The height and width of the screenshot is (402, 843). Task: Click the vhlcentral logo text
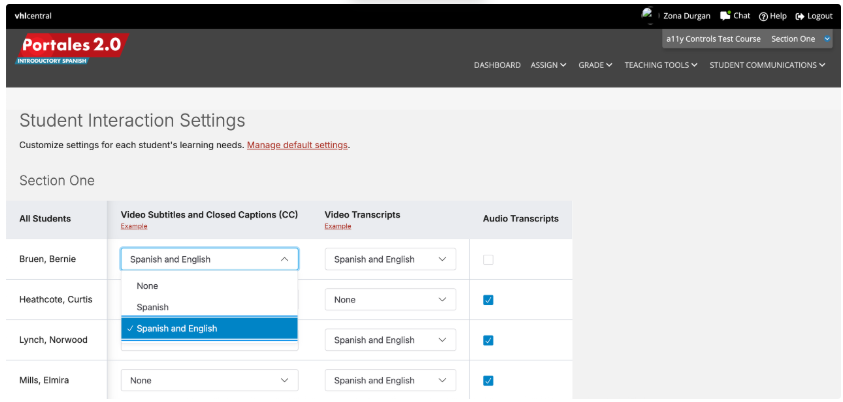coord(33,16)
